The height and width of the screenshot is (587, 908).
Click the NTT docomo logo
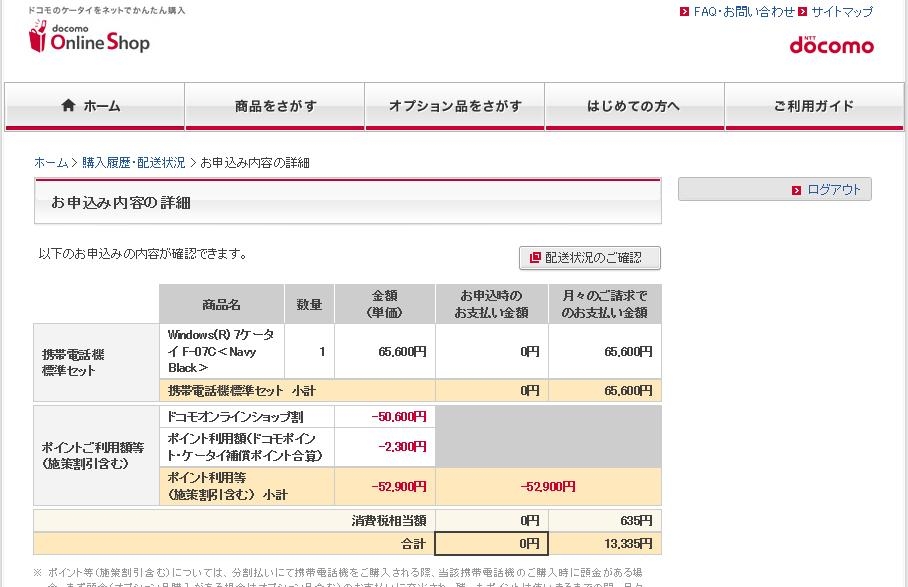tap(832, 45)
